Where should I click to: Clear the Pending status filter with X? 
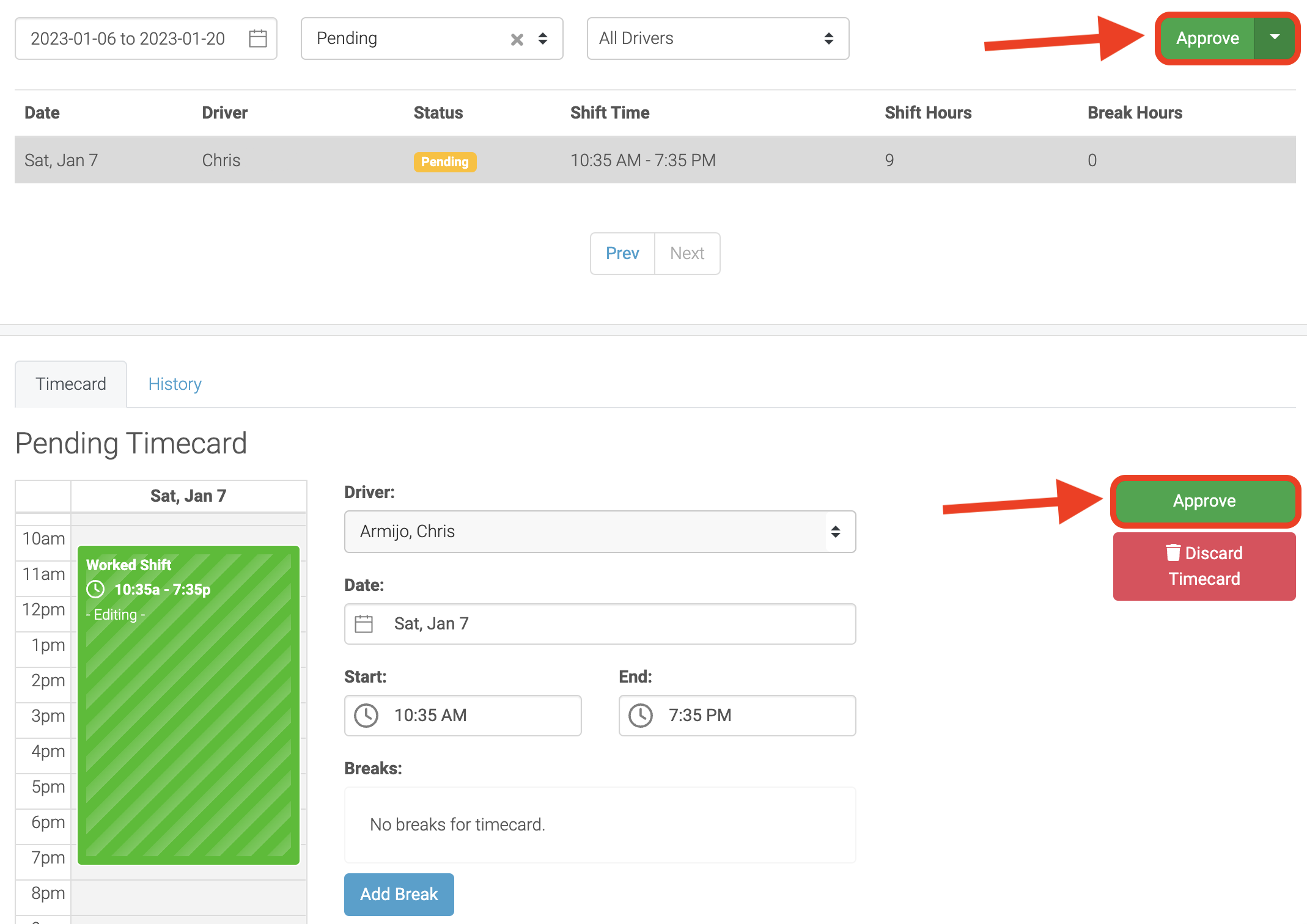click(x=517, y=39)
